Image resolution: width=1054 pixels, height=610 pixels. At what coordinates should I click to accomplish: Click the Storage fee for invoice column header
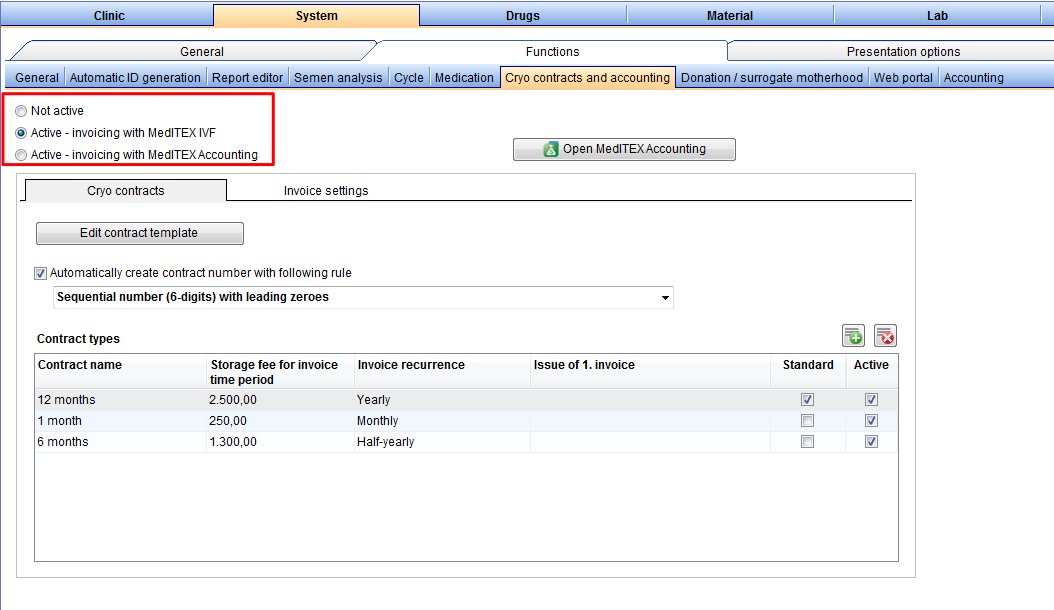click(x=280, y=371)
